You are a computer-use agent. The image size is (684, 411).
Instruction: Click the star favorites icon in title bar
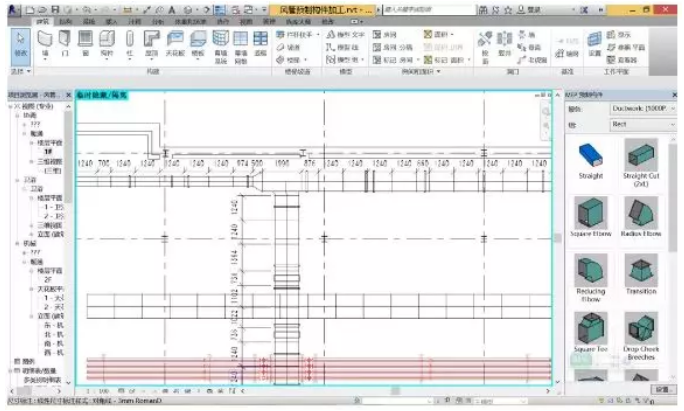pos(508,10)
